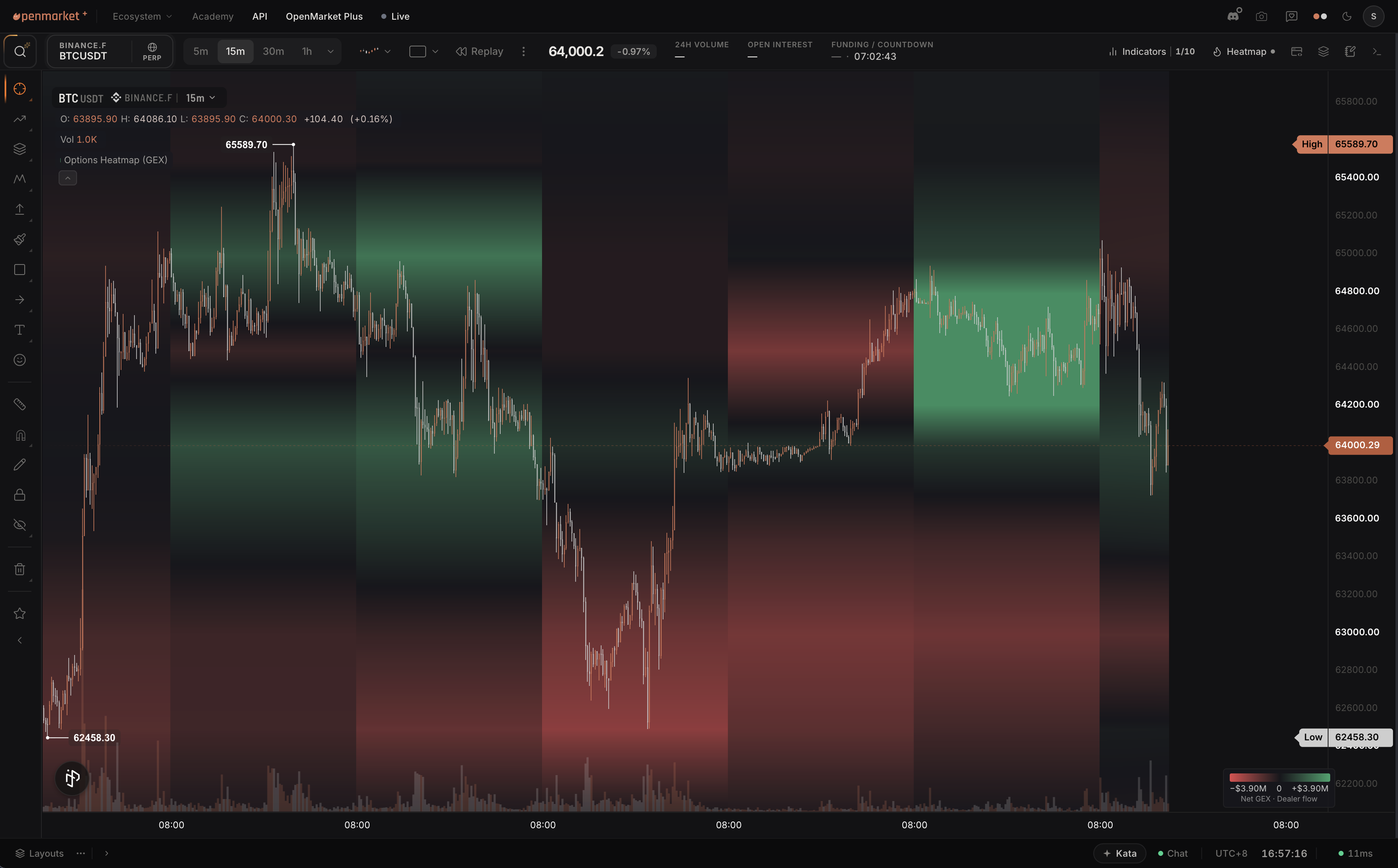1398x868 pixels.
Task: Select the text annotation tool
Action: coord(20,330)
